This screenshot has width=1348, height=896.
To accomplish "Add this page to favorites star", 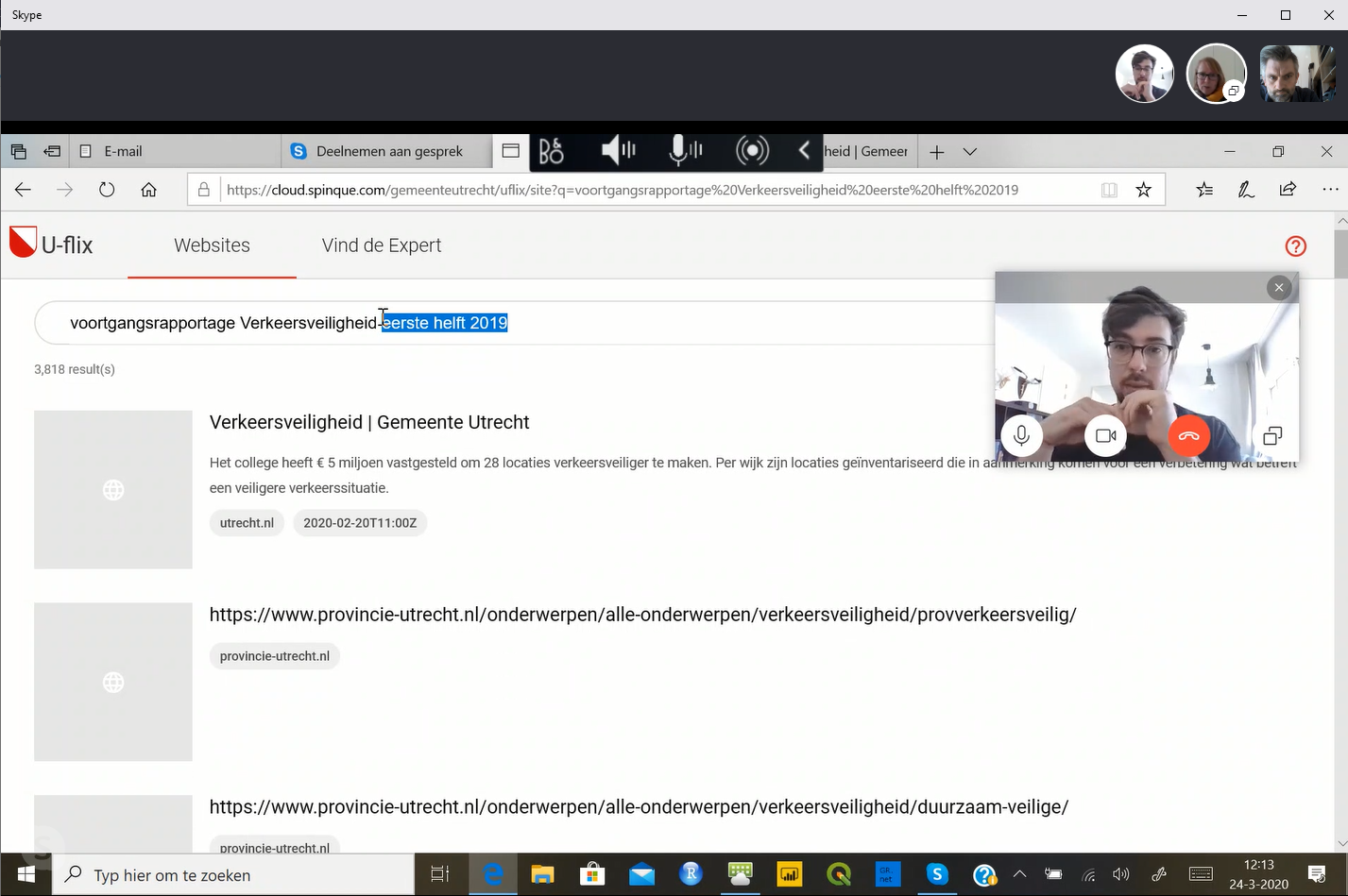I will coord(1143,190).
